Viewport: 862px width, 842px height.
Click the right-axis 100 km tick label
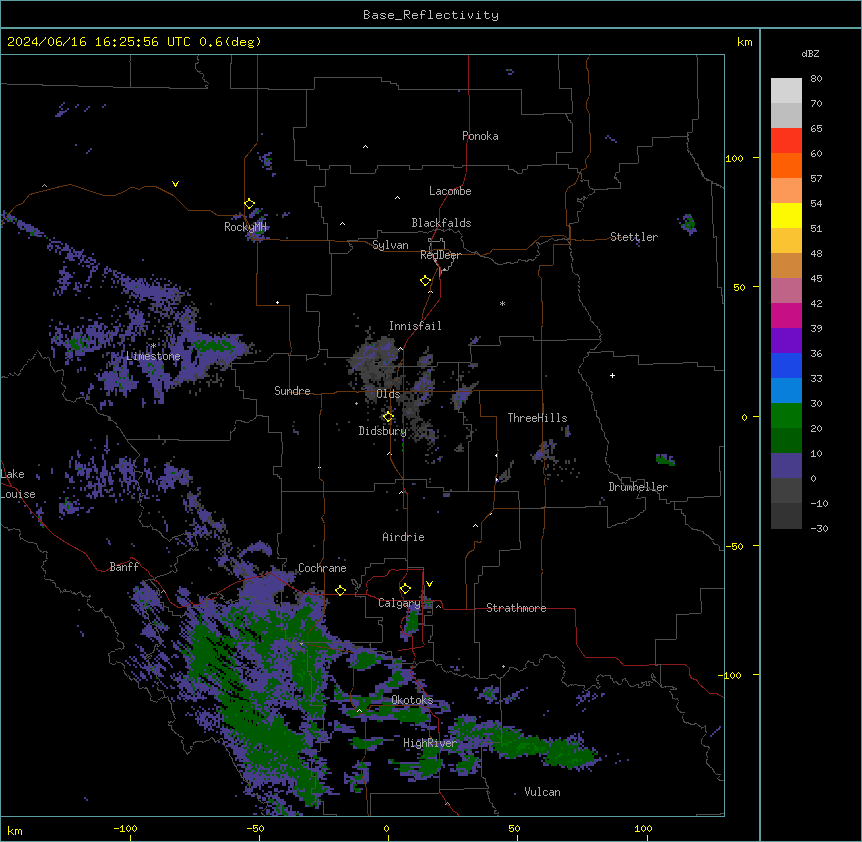734,158
